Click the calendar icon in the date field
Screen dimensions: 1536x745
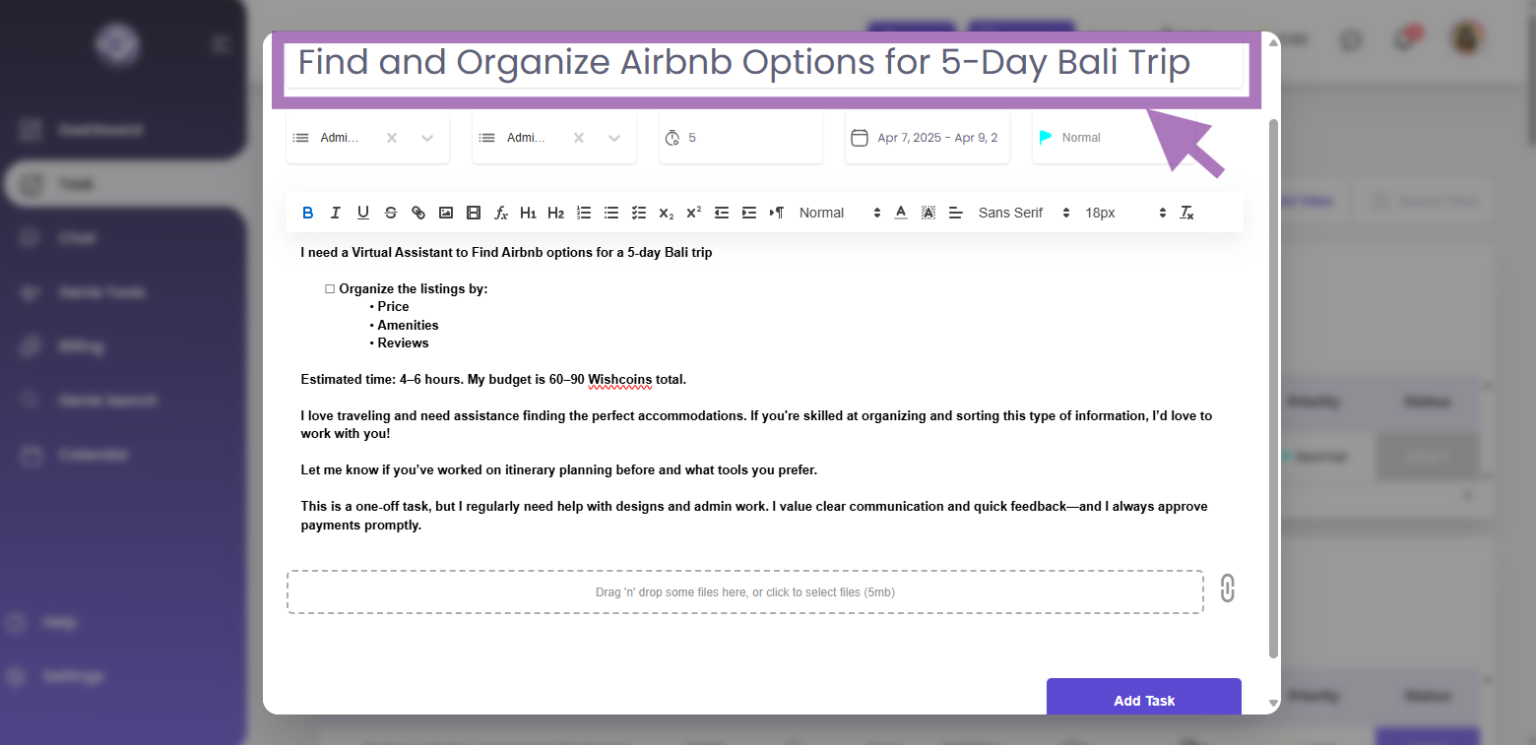point(859,137)
